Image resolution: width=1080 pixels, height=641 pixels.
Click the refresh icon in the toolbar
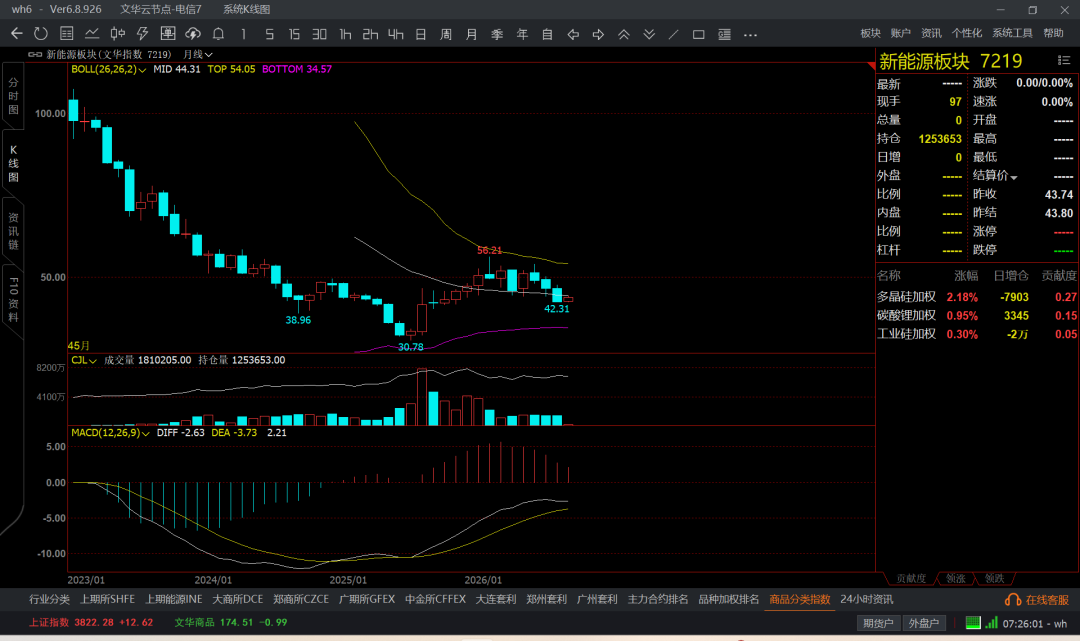pos(41,34)
